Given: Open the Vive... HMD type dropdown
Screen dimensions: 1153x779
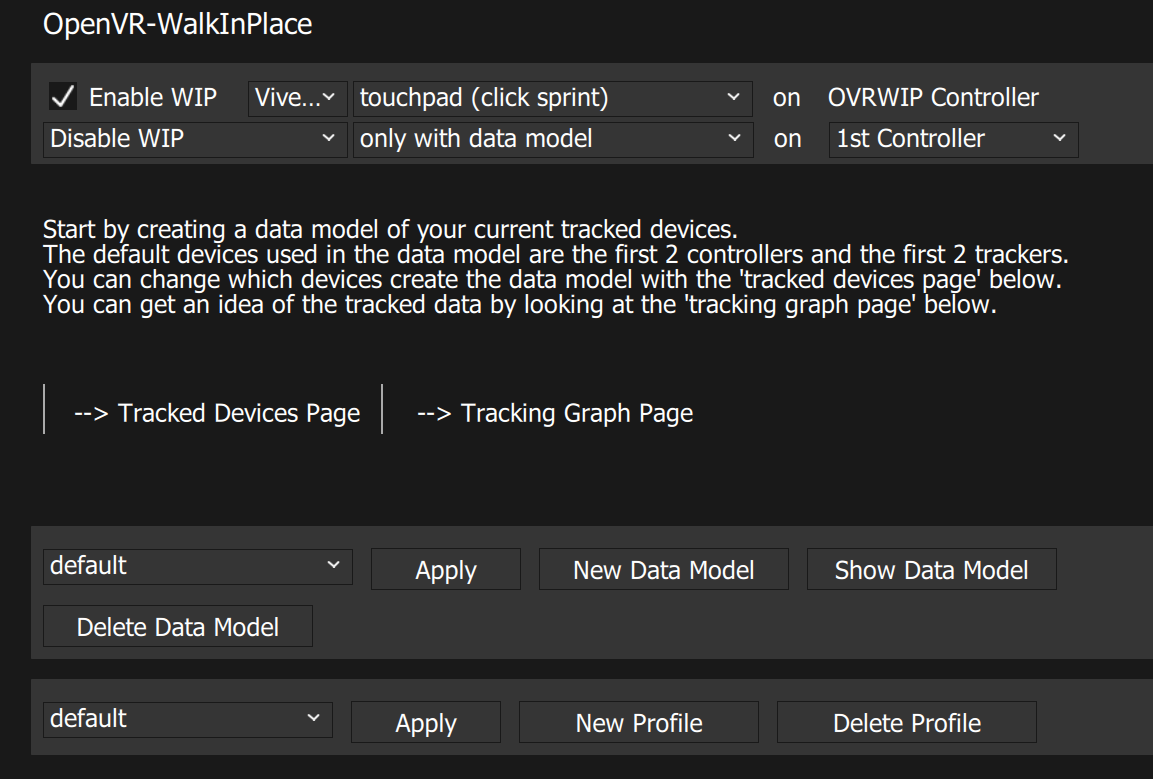Looking at the screenshot, I should (297, 98).
